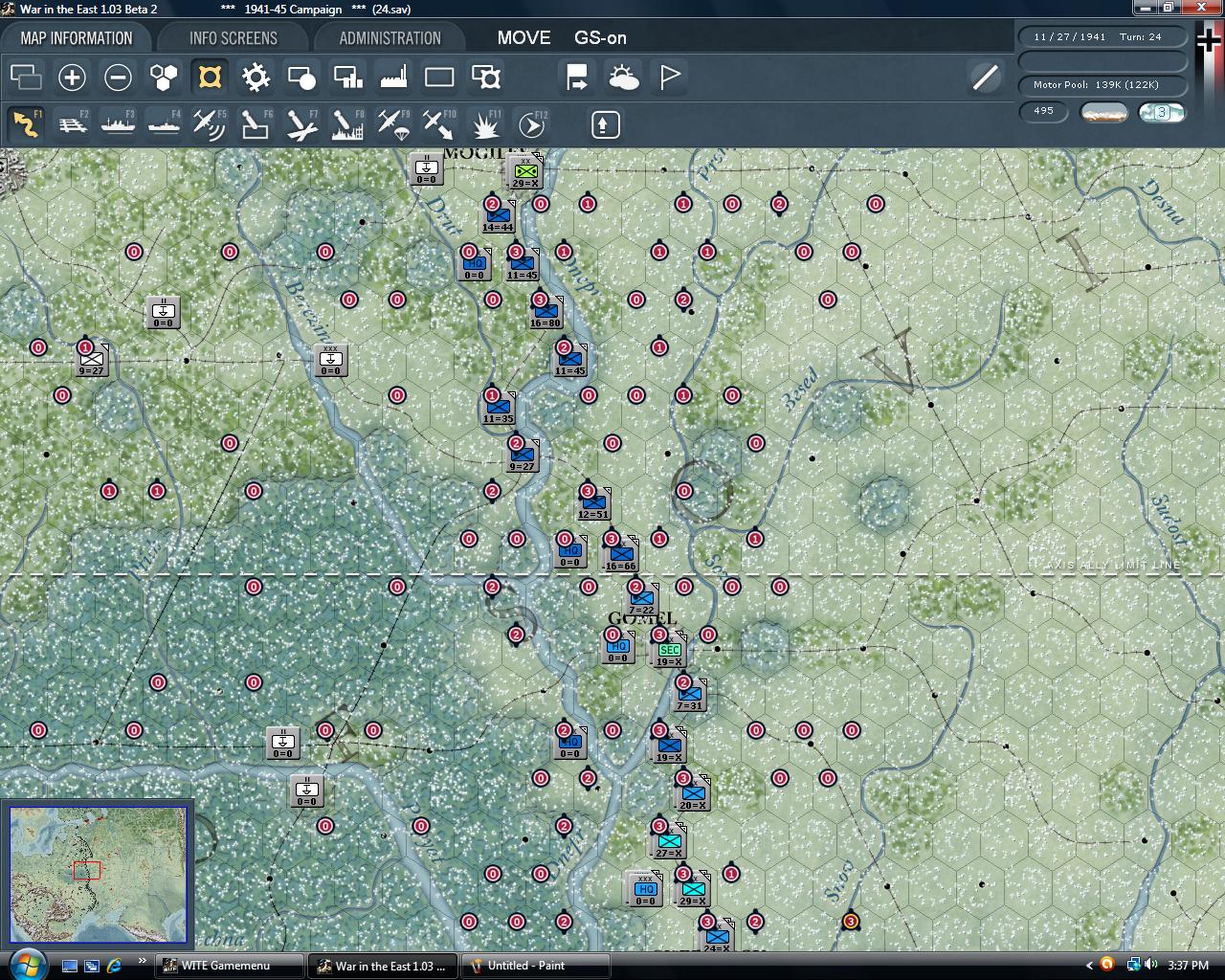Toggle the factory locations icon
This screenshot has width=1225, height=980.
point(393,77)
